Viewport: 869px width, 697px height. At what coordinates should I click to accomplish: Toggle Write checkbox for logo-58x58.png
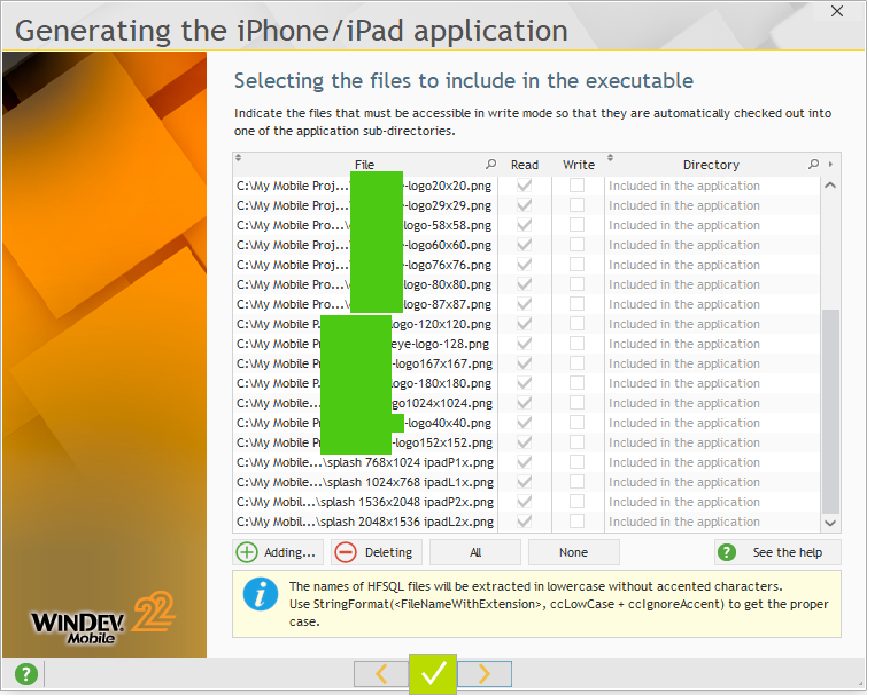577,226
